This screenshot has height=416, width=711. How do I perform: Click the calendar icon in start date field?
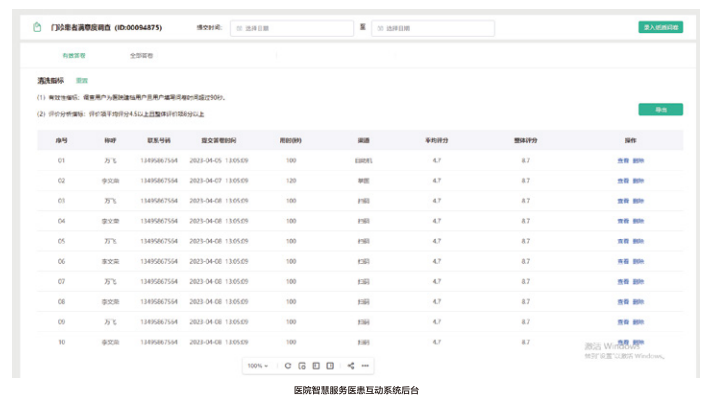click(238, 28)
